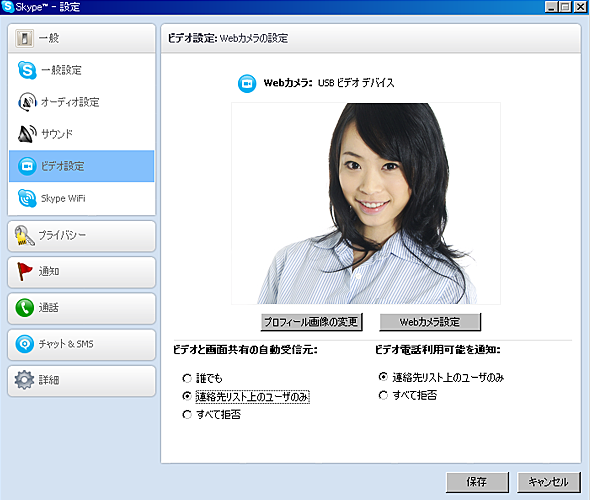
Task: Select the ビデオ設定 camera icon
Action: point(27,166)
